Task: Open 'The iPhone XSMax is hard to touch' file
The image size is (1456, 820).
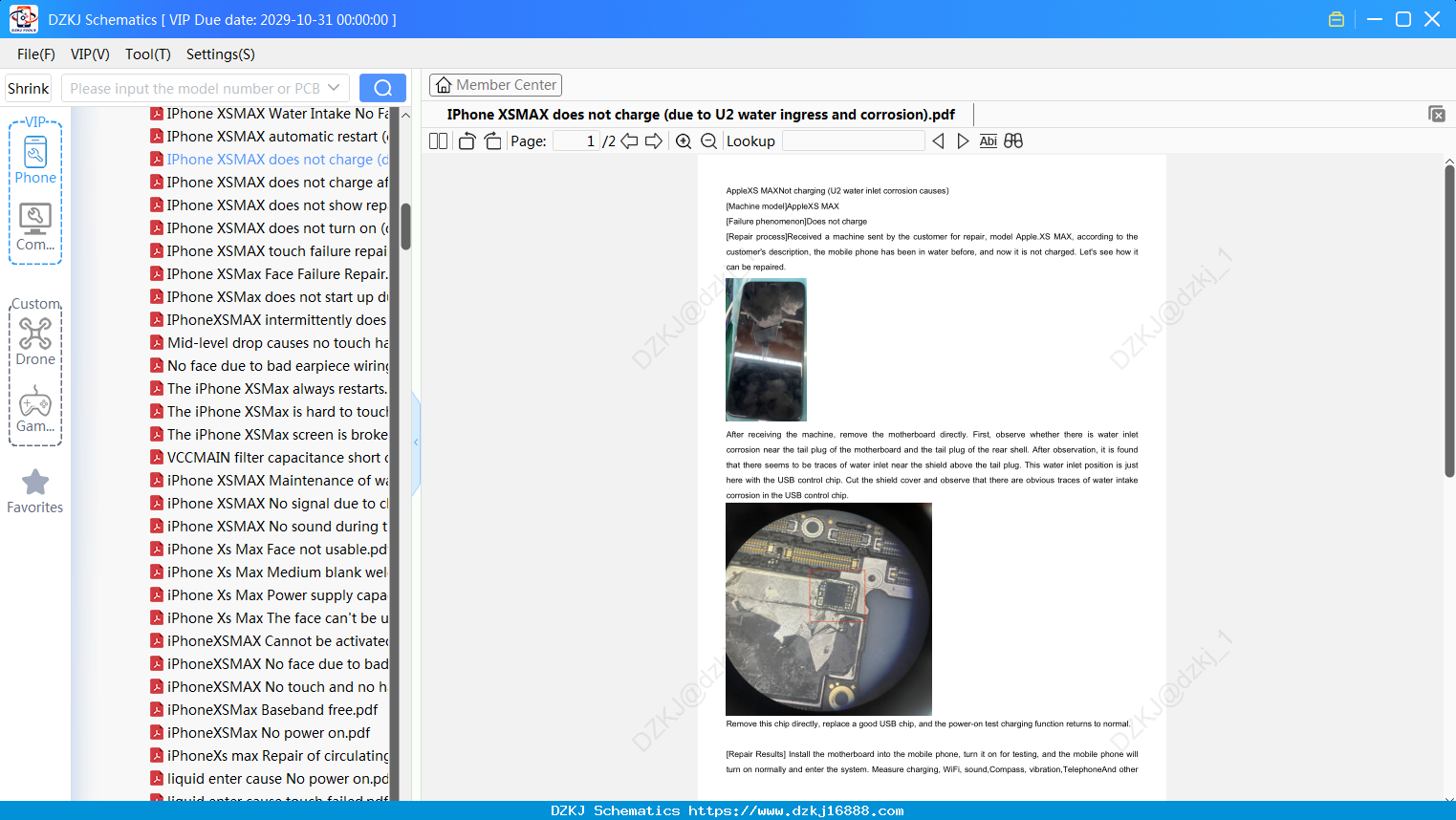Action: [x=270, y=412]
